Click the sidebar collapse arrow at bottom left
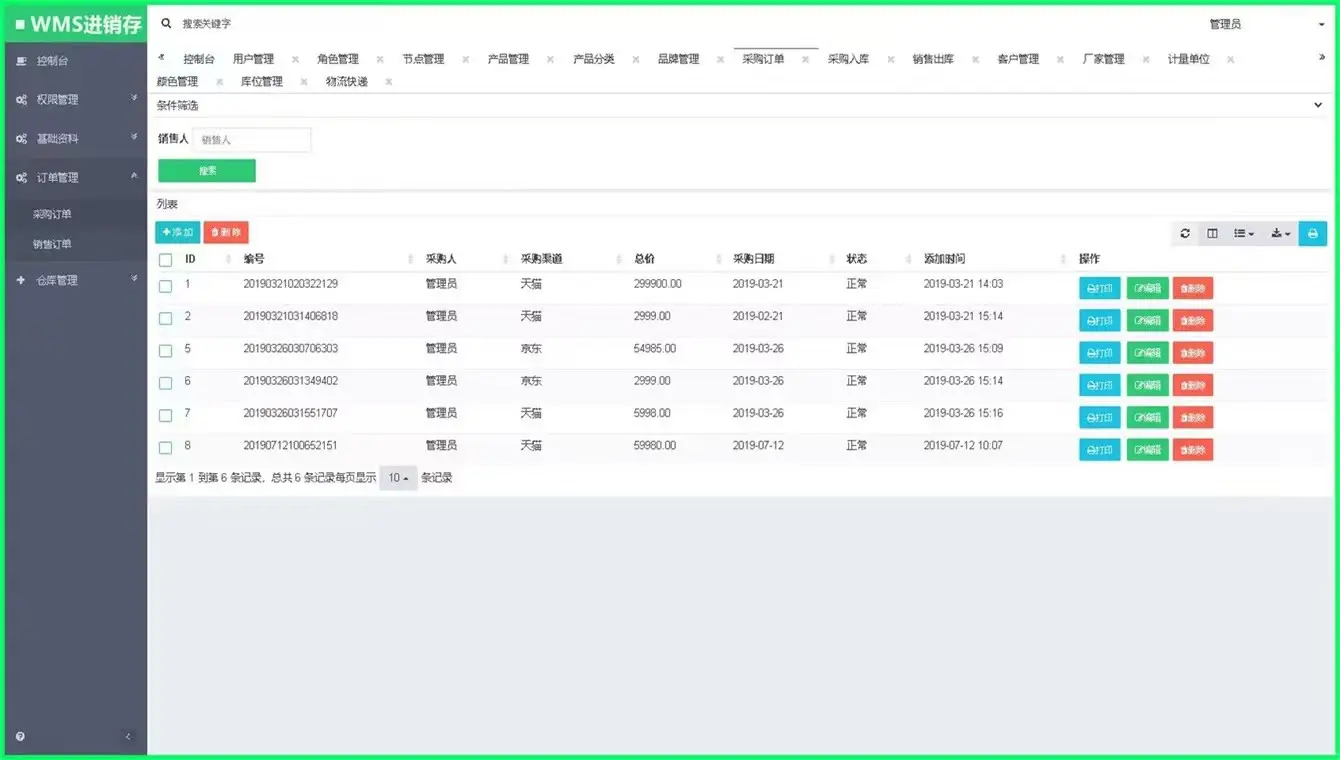Screen dimensions: 1340x760 (127, 736)
